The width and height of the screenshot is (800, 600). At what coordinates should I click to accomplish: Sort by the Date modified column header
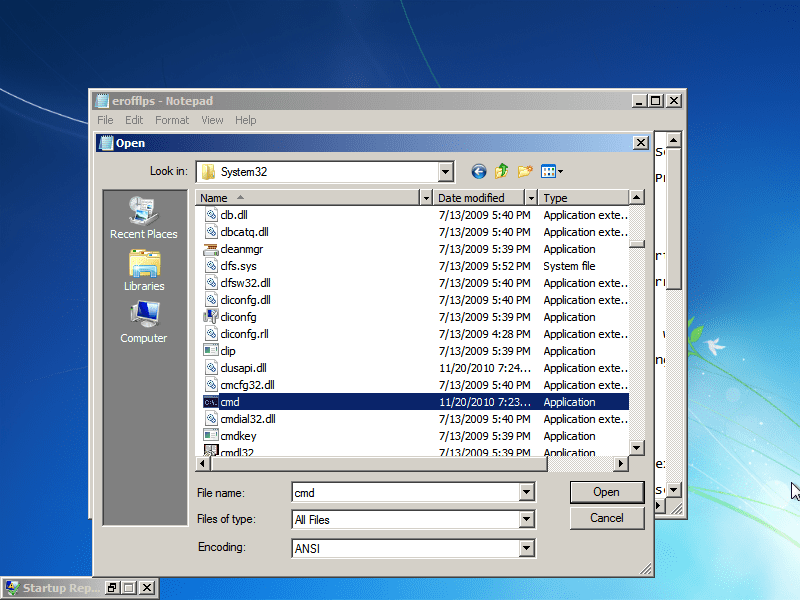click(479, 197)
